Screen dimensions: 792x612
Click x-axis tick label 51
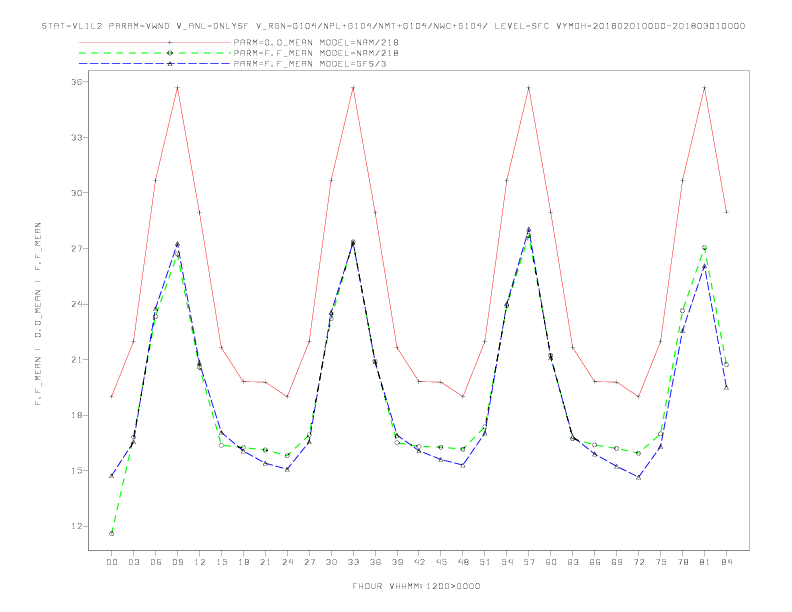point(485,562)
